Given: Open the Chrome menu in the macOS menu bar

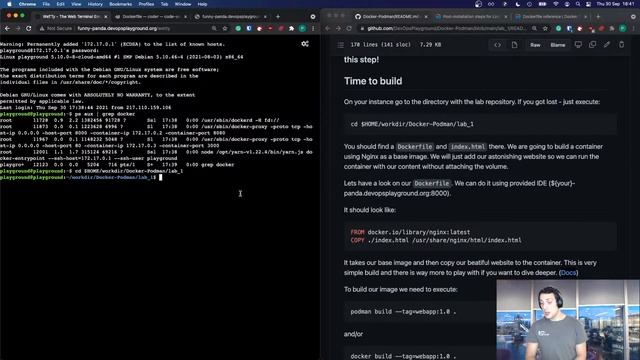Looking at the screenshot, I should (x=27, y=4).
